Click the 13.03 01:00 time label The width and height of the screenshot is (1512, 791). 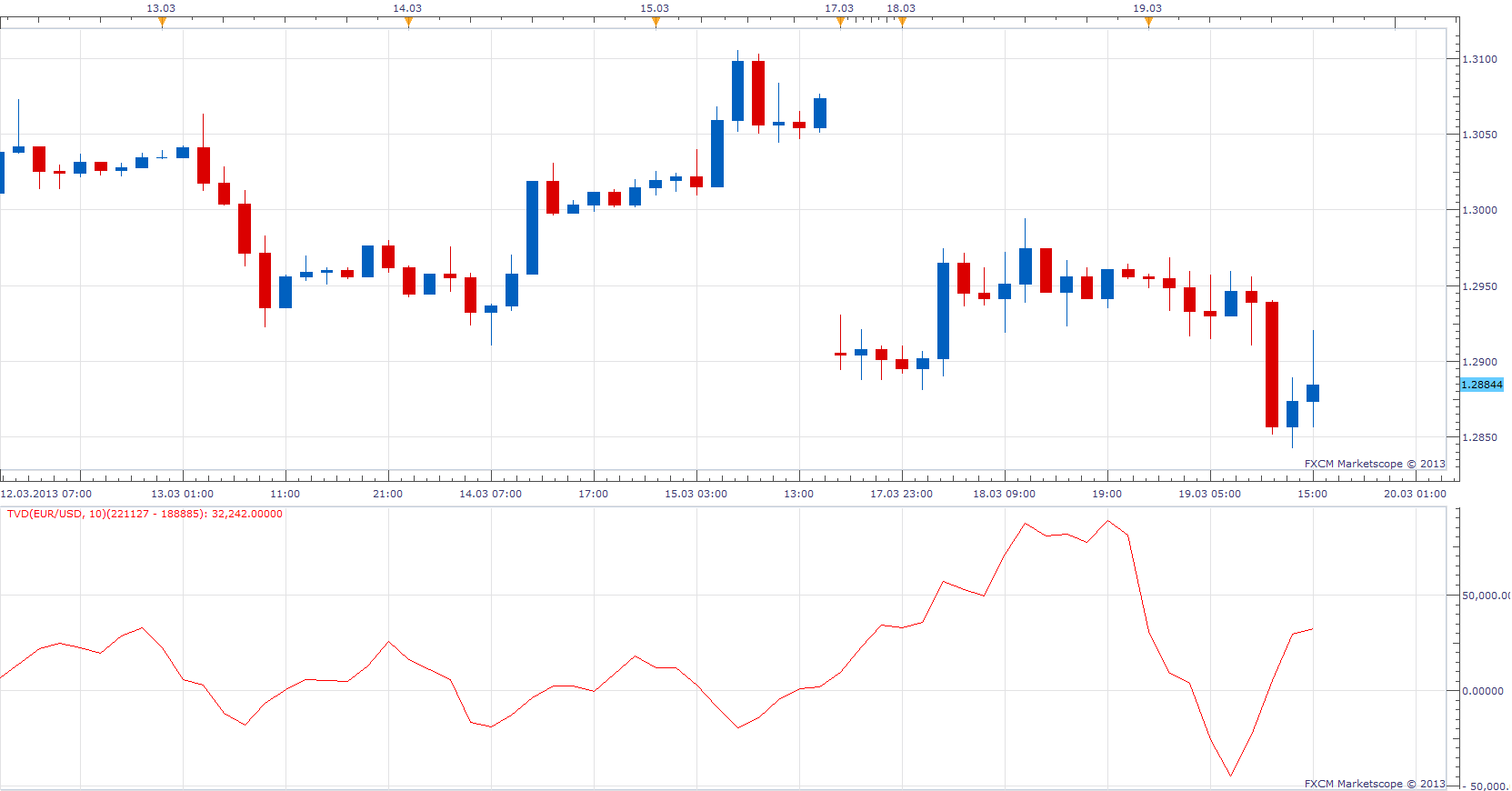182,494
